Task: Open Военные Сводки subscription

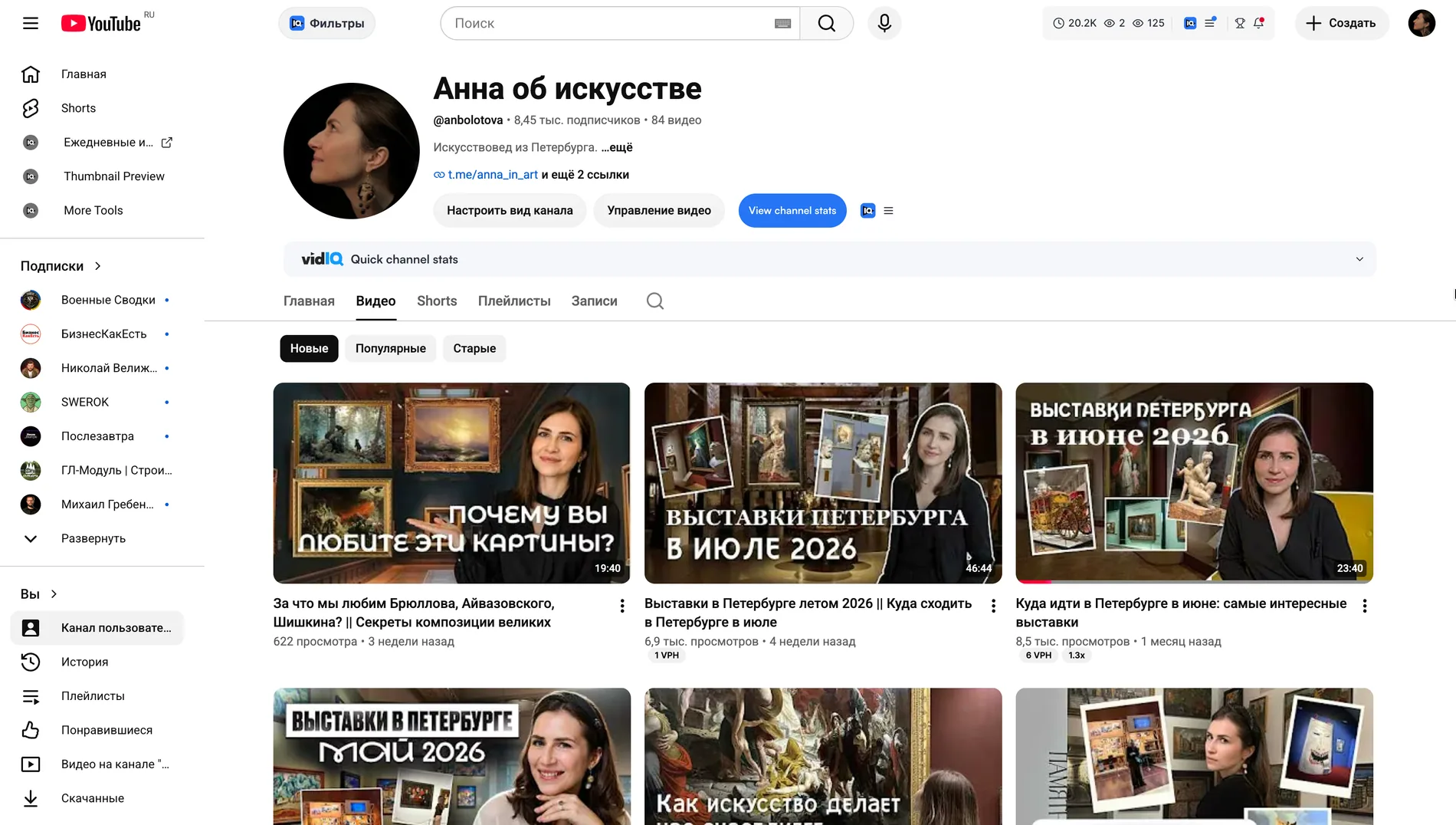Action: (x=97, y=300)
